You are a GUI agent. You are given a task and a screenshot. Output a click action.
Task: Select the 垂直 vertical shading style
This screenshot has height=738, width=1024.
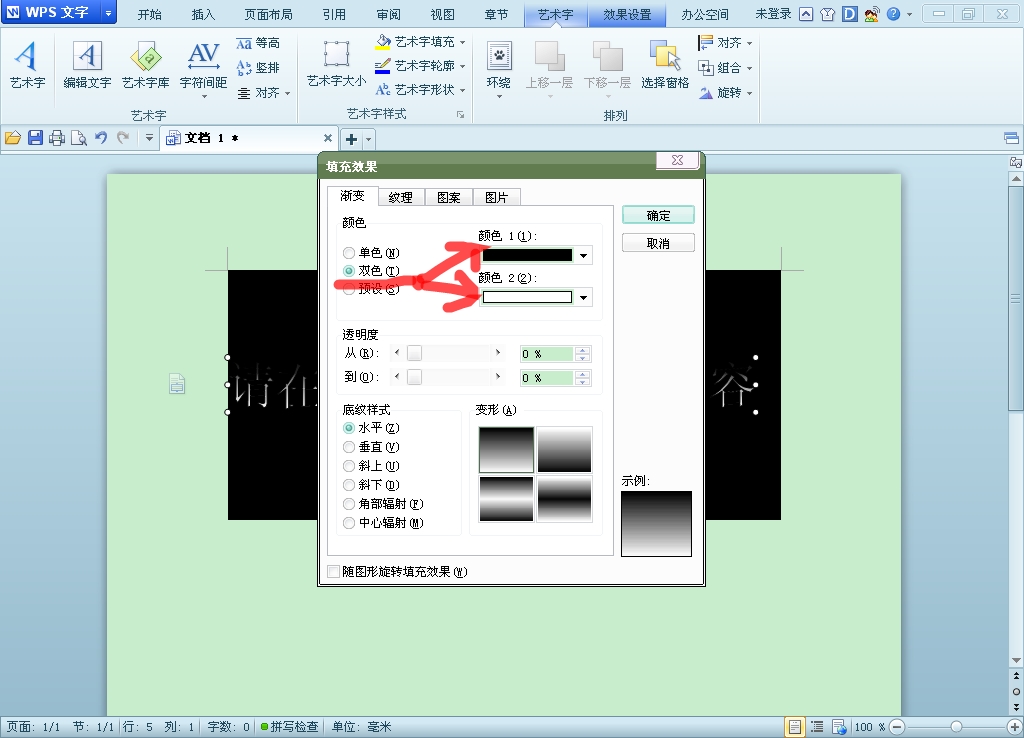(349, 447)
